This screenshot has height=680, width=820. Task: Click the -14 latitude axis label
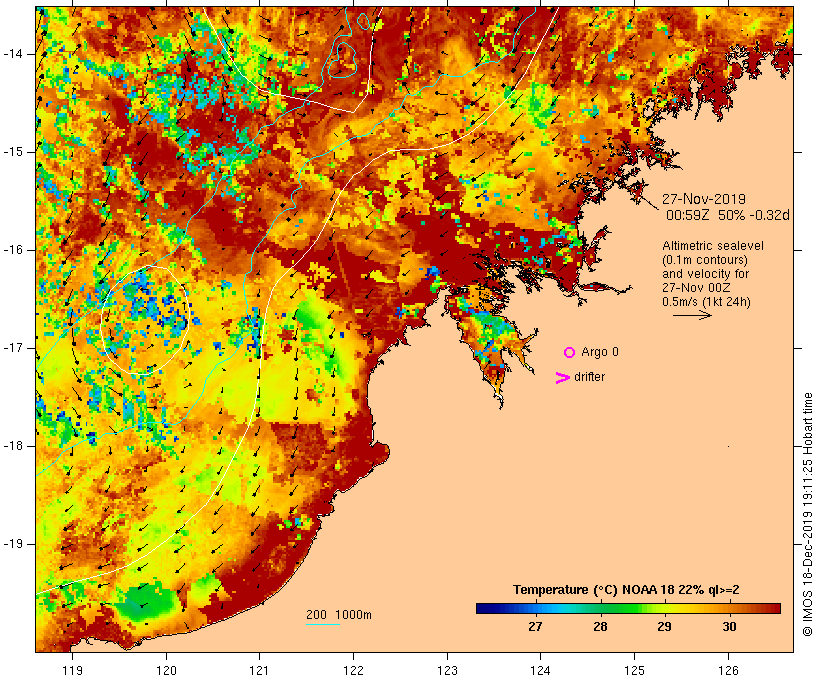coord(13,54)
